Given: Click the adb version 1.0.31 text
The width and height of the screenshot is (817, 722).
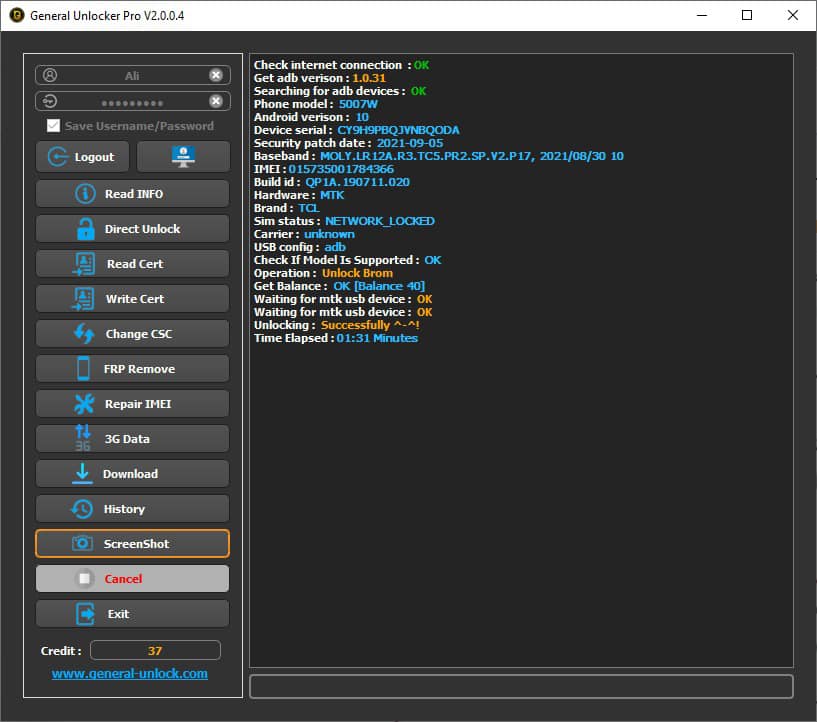Looking at the screenshot, I should tap(369, 78).
